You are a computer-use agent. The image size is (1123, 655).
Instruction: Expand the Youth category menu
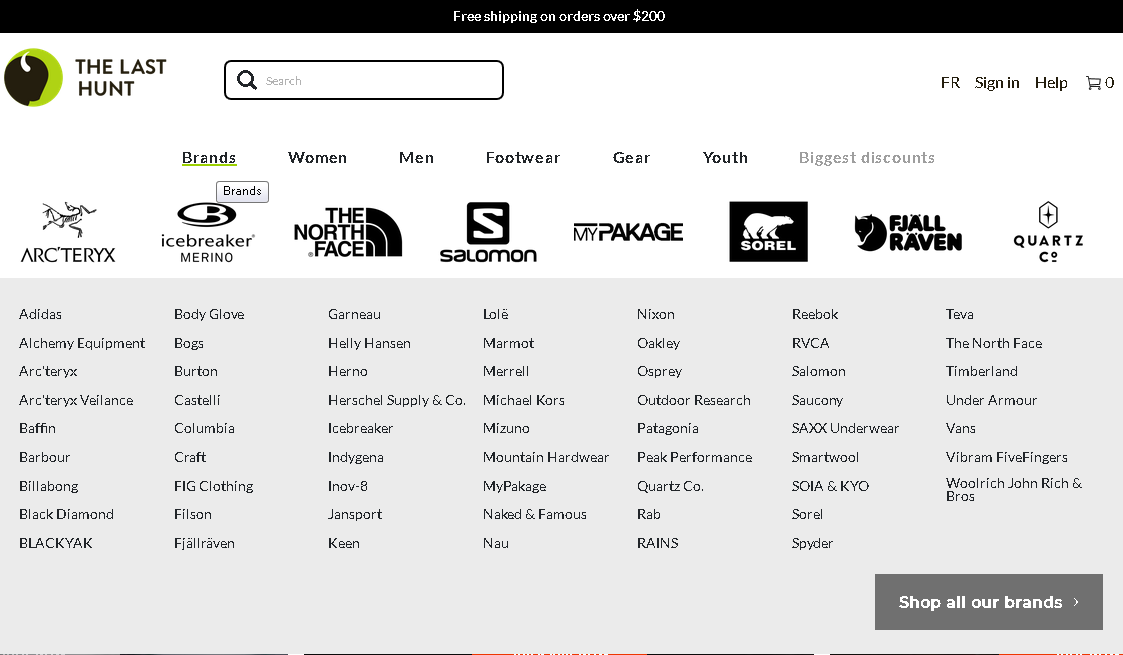(725, 158)
